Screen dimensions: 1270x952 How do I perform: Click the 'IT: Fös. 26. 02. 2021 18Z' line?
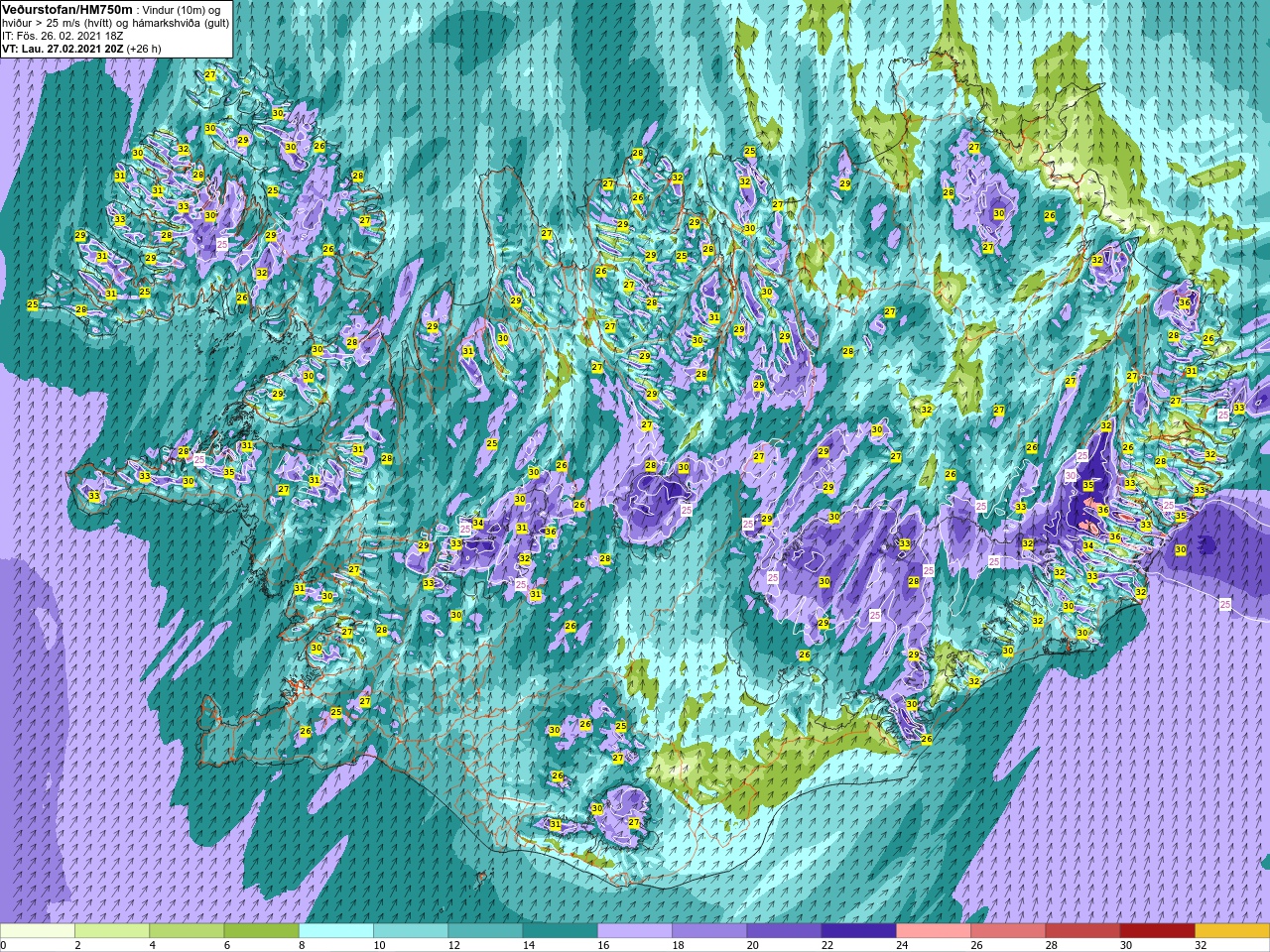click(x=62, y=36)
